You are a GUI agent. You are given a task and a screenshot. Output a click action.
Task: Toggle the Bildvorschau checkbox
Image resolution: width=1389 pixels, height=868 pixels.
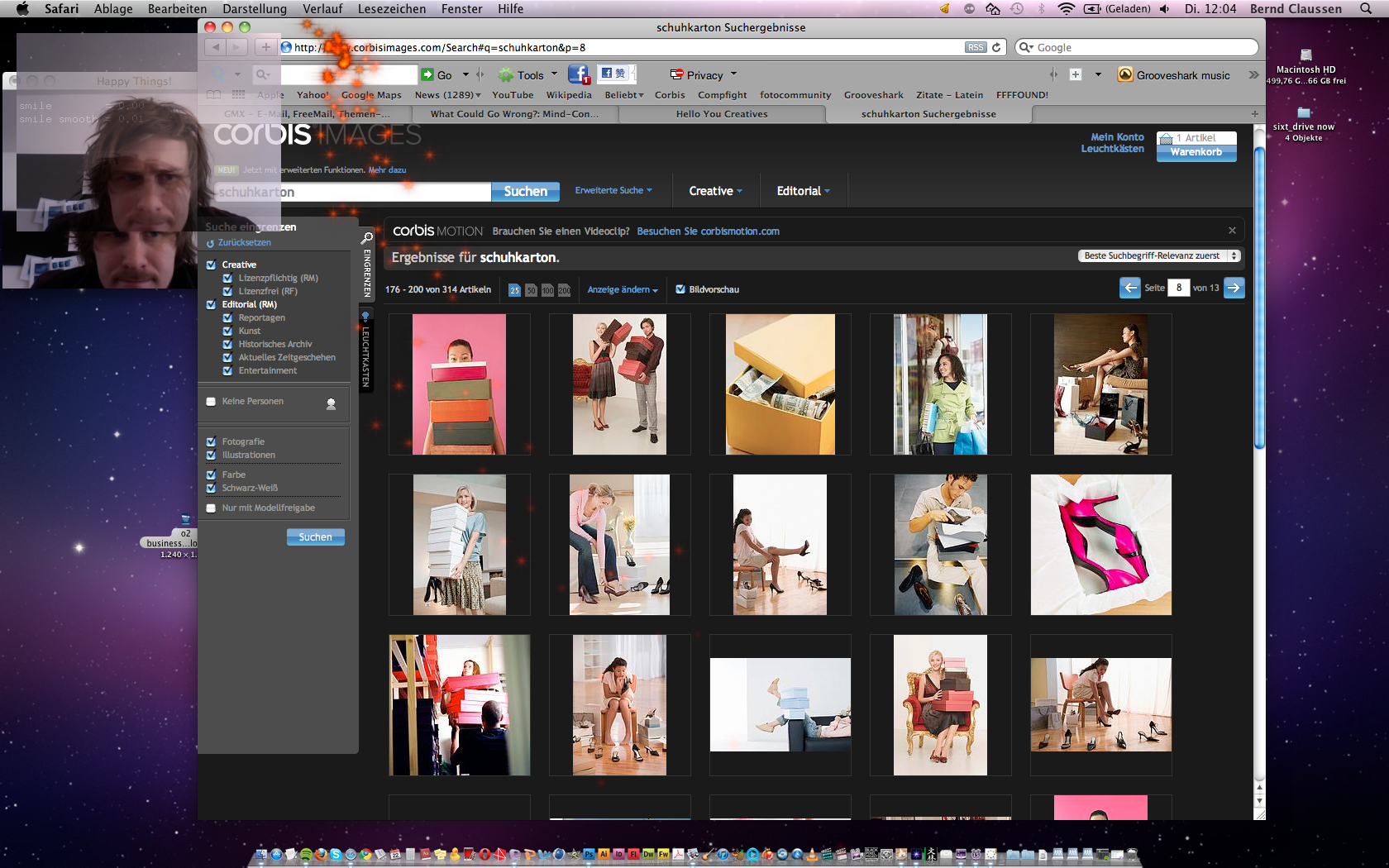pyautogui.click(x=680, y=289)
